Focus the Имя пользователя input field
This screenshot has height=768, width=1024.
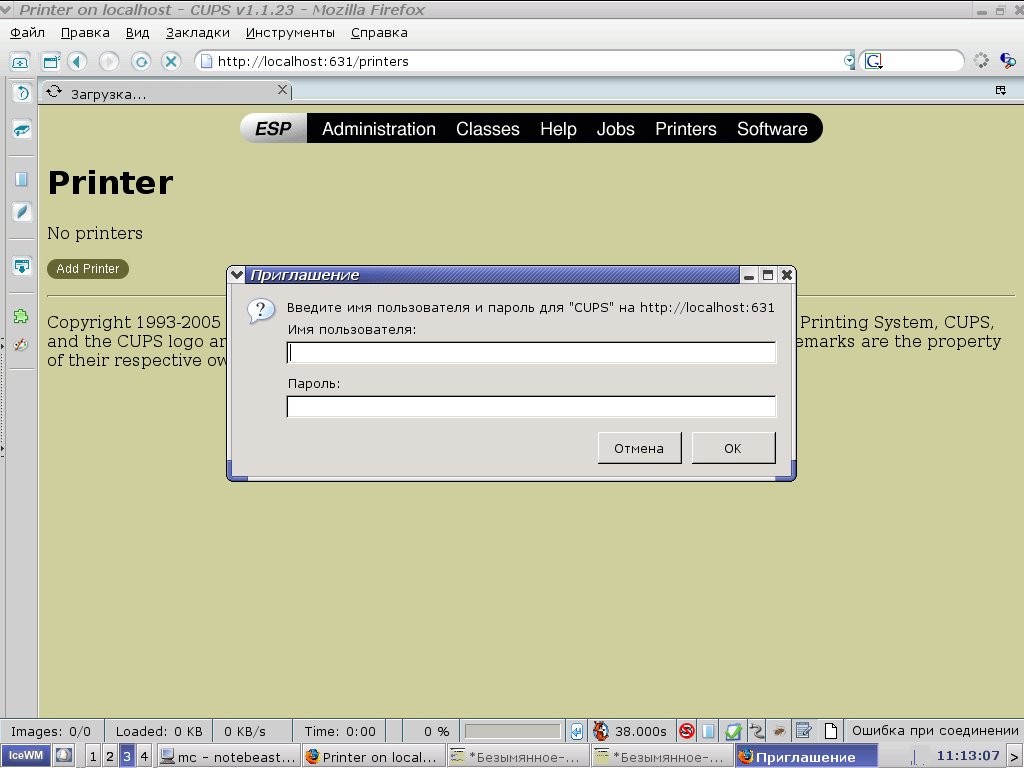point(531,352)
